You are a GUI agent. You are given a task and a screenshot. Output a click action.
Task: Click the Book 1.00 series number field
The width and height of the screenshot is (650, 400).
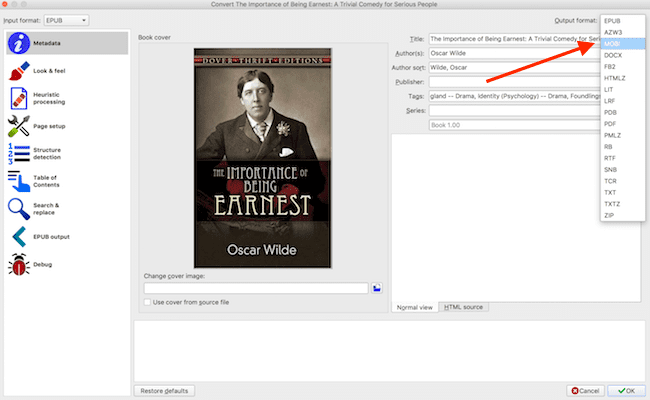coord(514,125)
